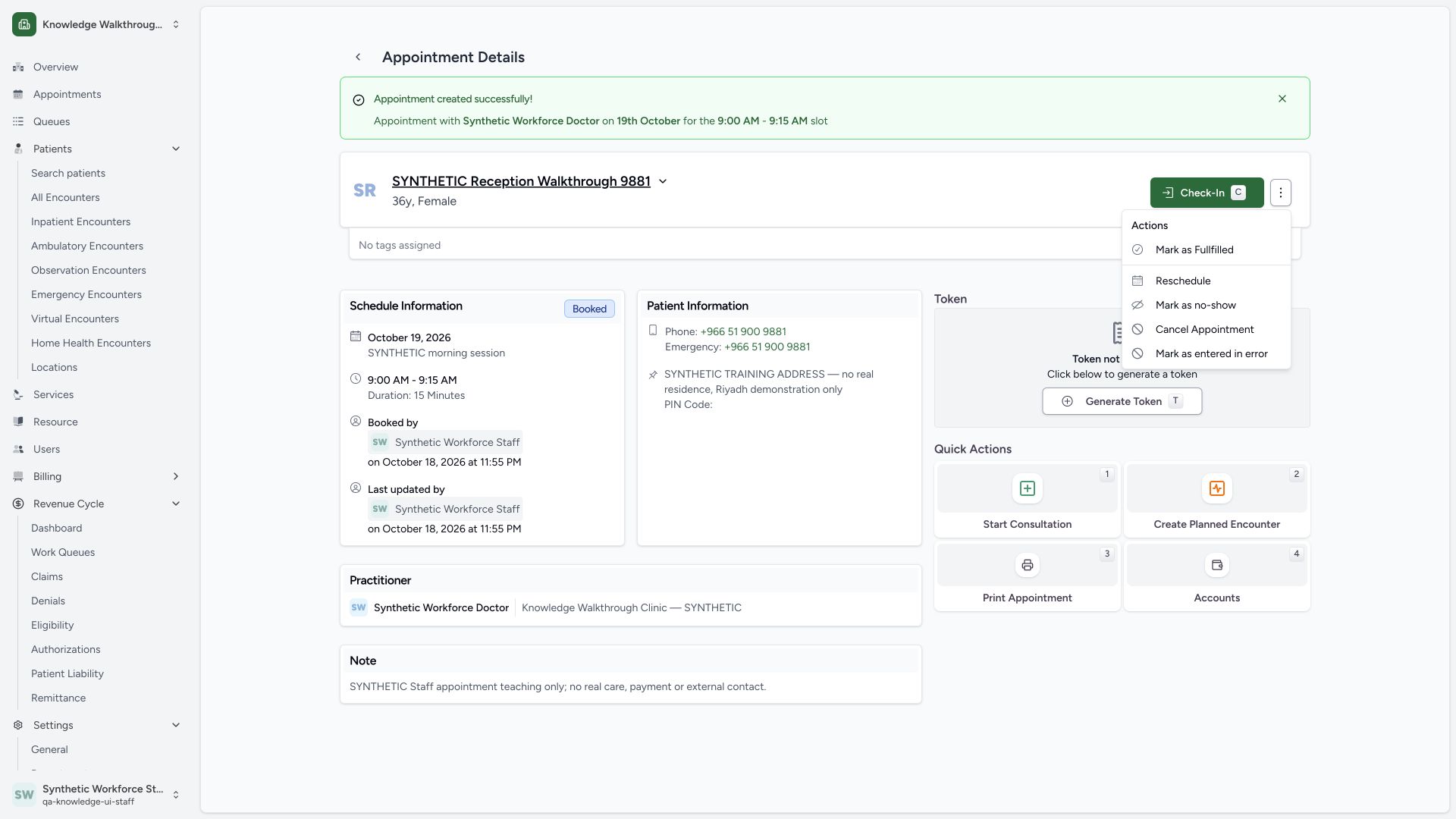Collapse the Settings sidebar section
1456x819 pixels.
(x=176, y=726)
